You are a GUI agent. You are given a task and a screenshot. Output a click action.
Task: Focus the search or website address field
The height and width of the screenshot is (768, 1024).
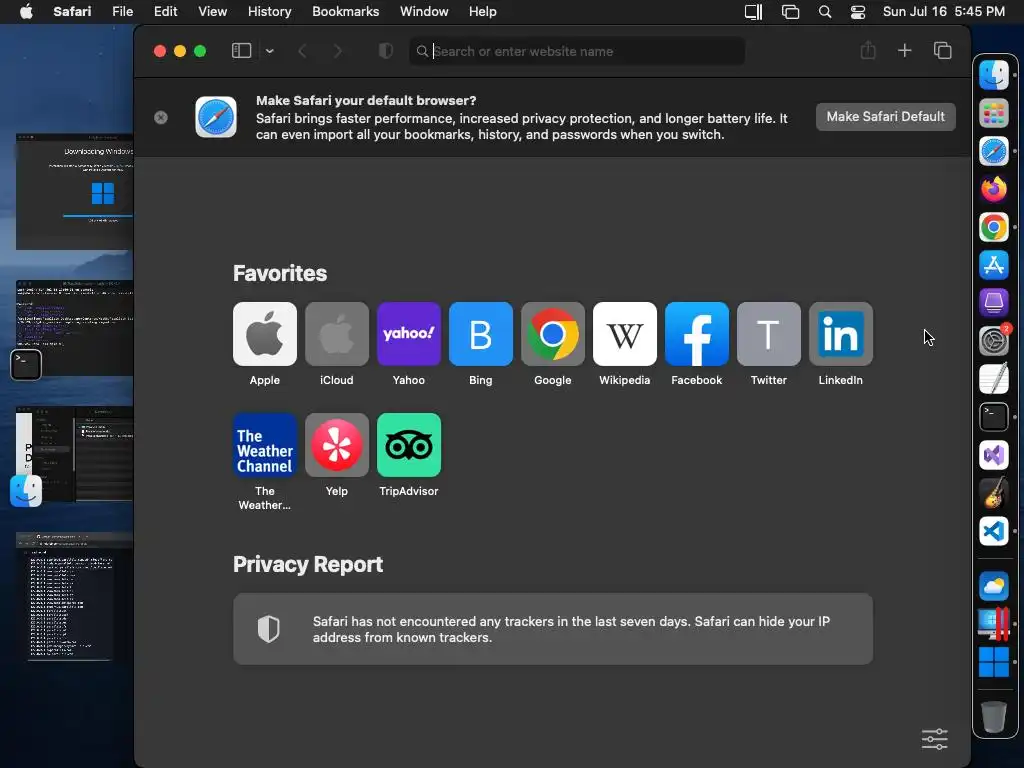(x=577, y=51)
